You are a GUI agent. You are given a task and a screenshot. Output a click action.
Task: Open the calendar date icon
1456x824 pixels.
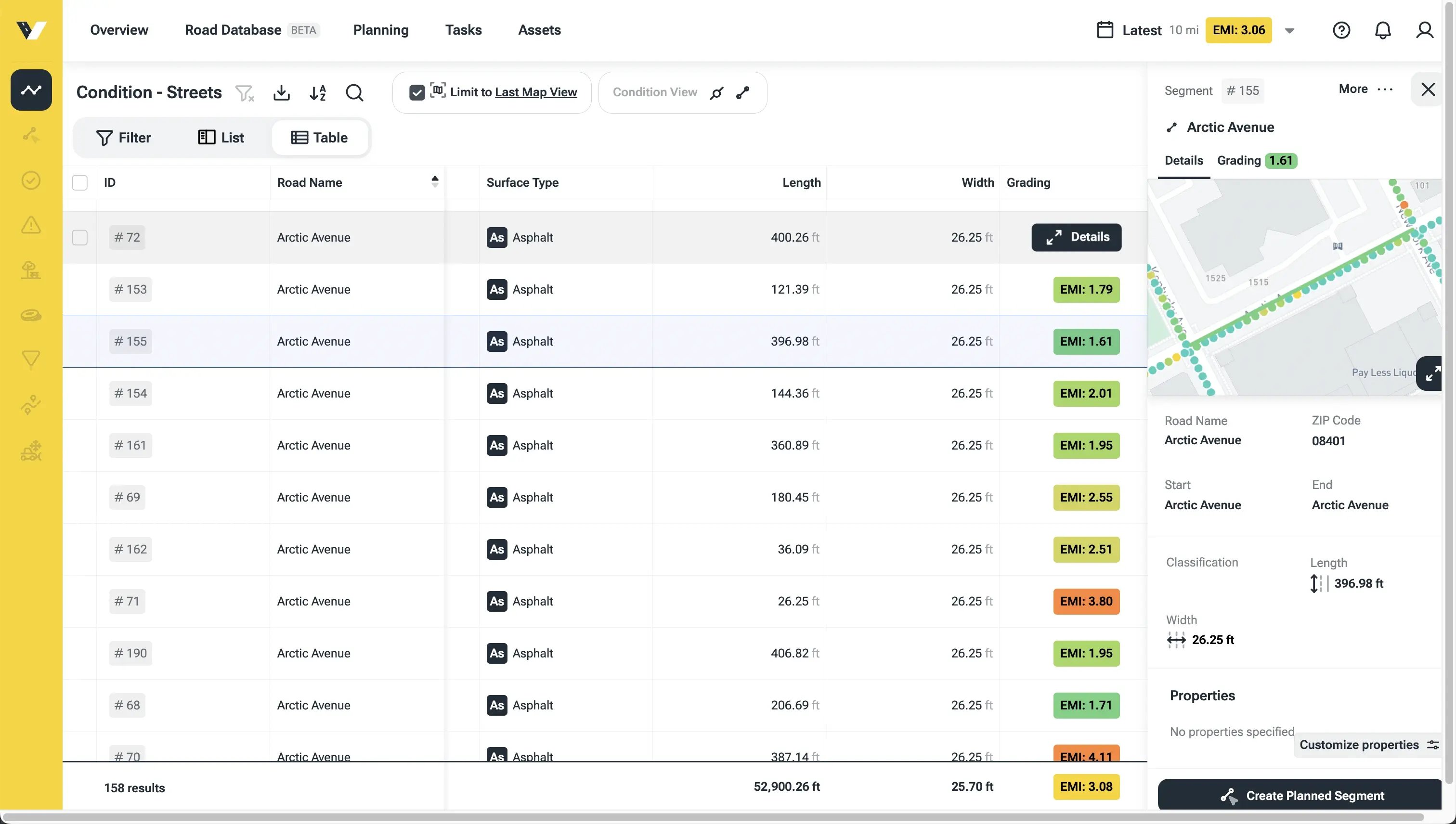click(1105, 30)
